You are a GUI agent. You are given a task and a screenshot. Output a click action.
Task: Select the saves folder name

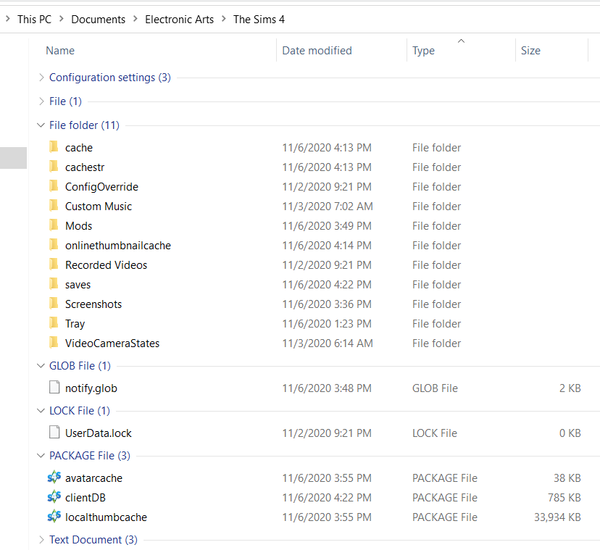[78, 284]
